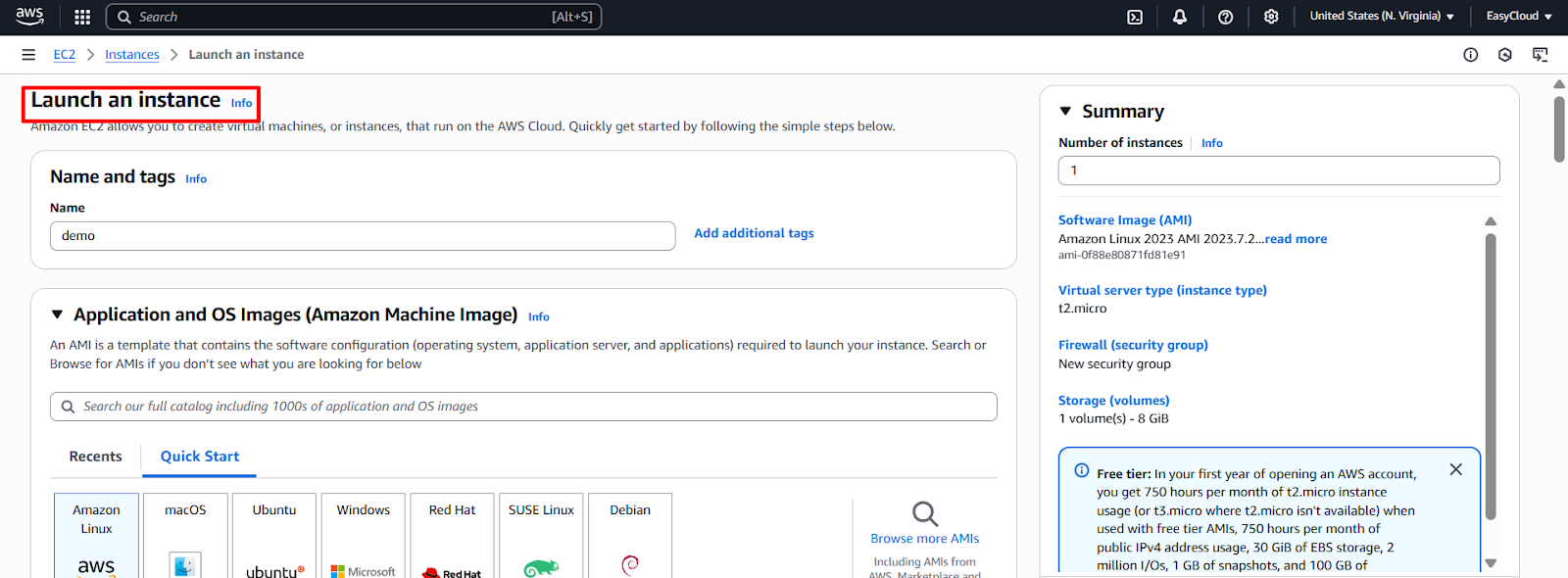Open the United States (N. Virginia) region dropdown
1568x578 pixels.
1382,17
